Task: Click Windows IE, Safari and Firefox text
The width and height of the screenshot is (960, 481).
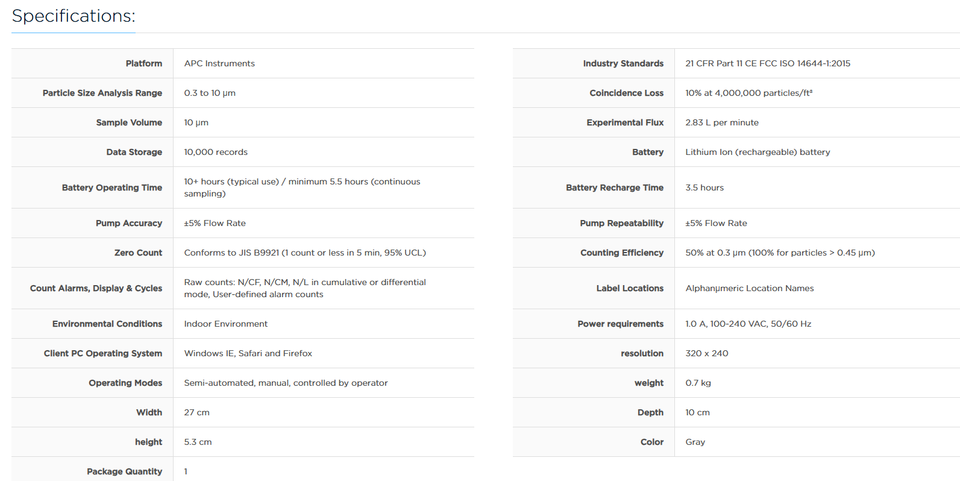Action: coord(248,354)
